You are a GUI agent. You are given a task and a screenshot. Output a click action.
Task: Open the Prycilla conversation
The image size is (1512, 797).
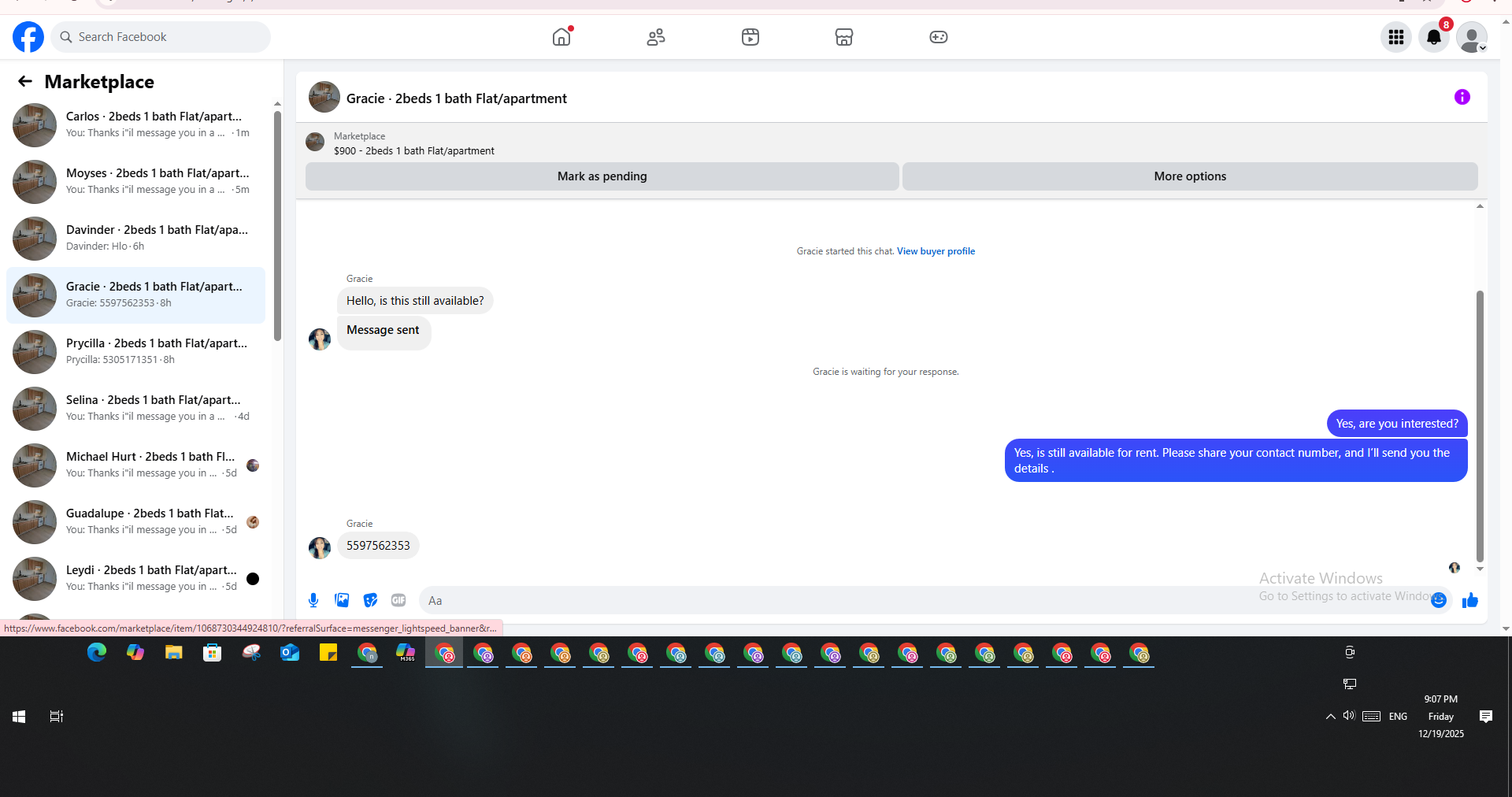pos(135,351)
